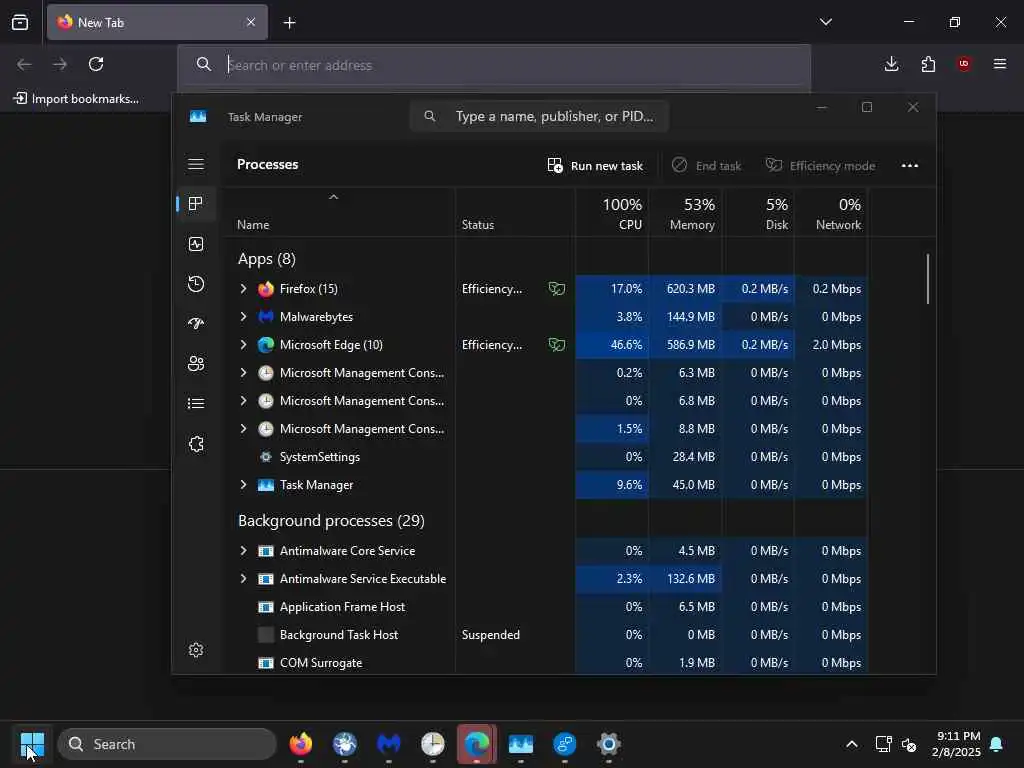
Task: Select the SystemSettings process row
Action: 548,457
